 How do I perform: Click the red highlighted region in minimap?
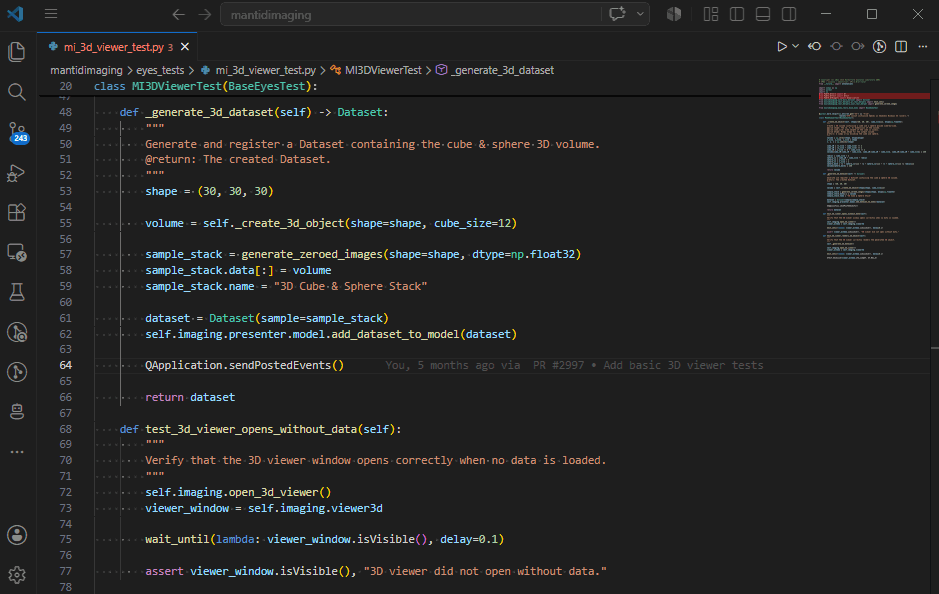pos(874,96)
